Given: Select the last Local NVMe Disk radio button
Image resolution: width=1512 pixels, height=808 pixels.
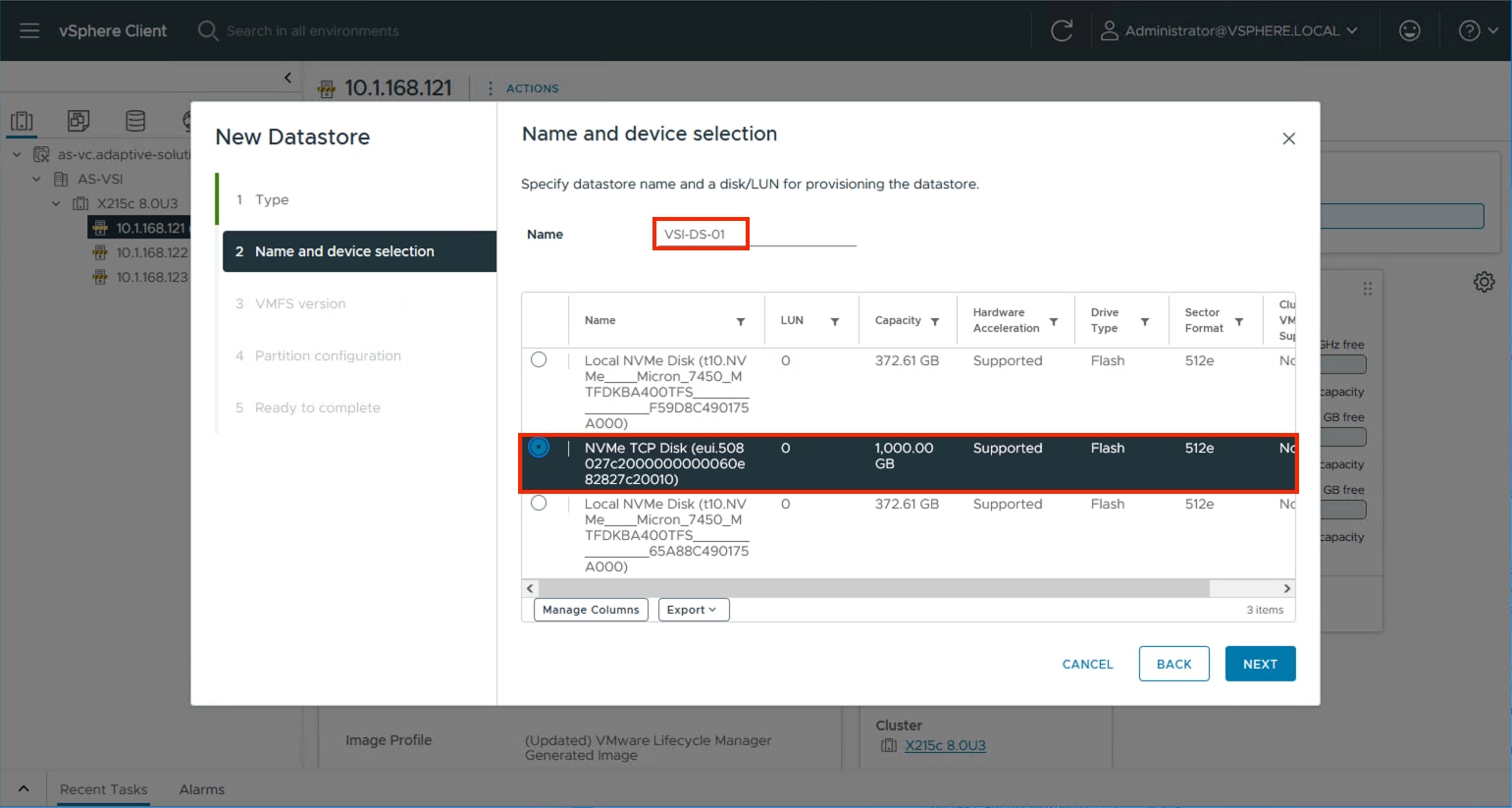Looking at the screenshot, I should point(539,503).
